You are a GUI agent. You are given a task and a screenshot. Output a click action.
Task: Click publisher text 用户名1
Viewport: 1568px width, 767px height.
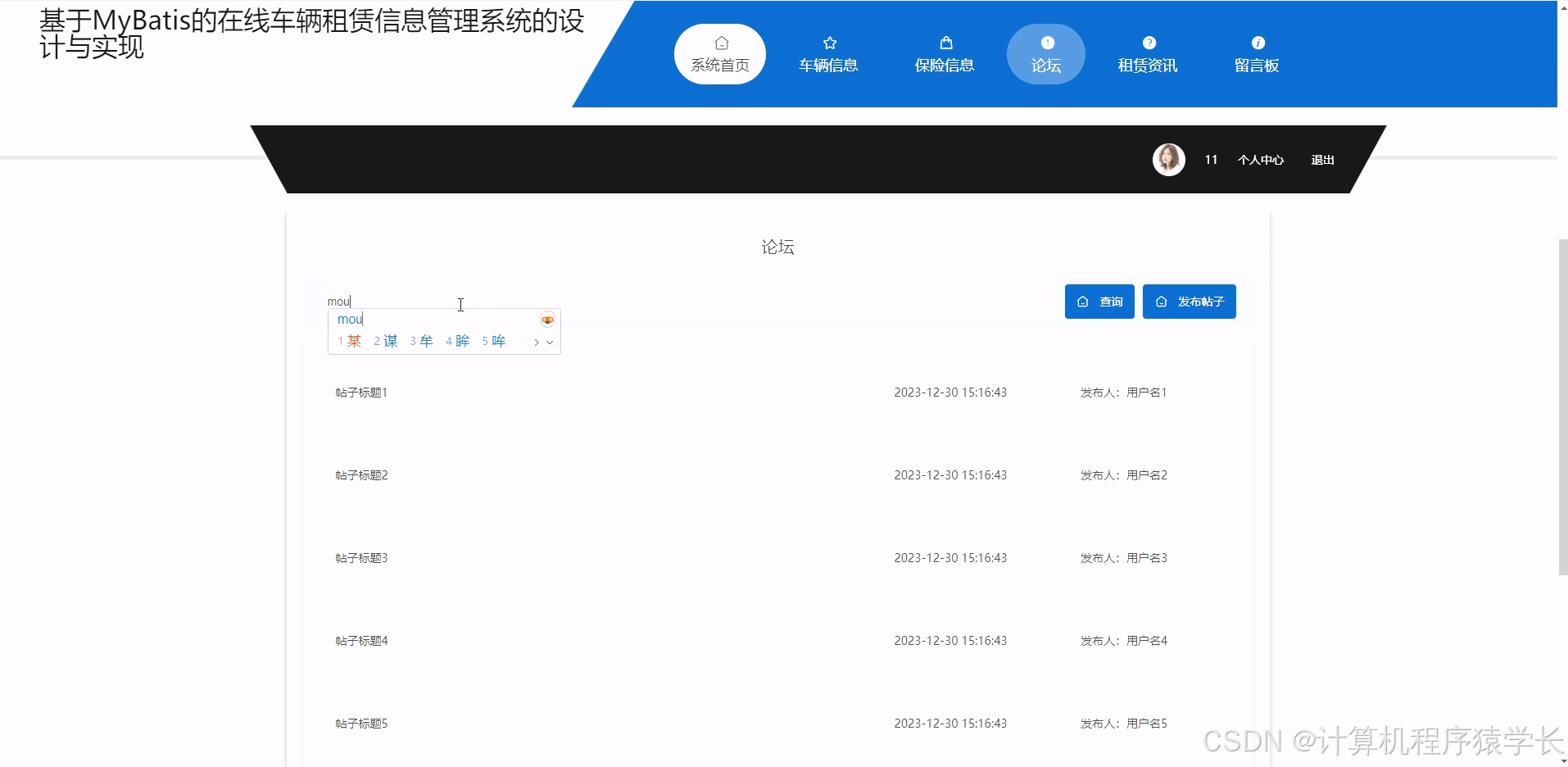click(x=1146, y=393)
